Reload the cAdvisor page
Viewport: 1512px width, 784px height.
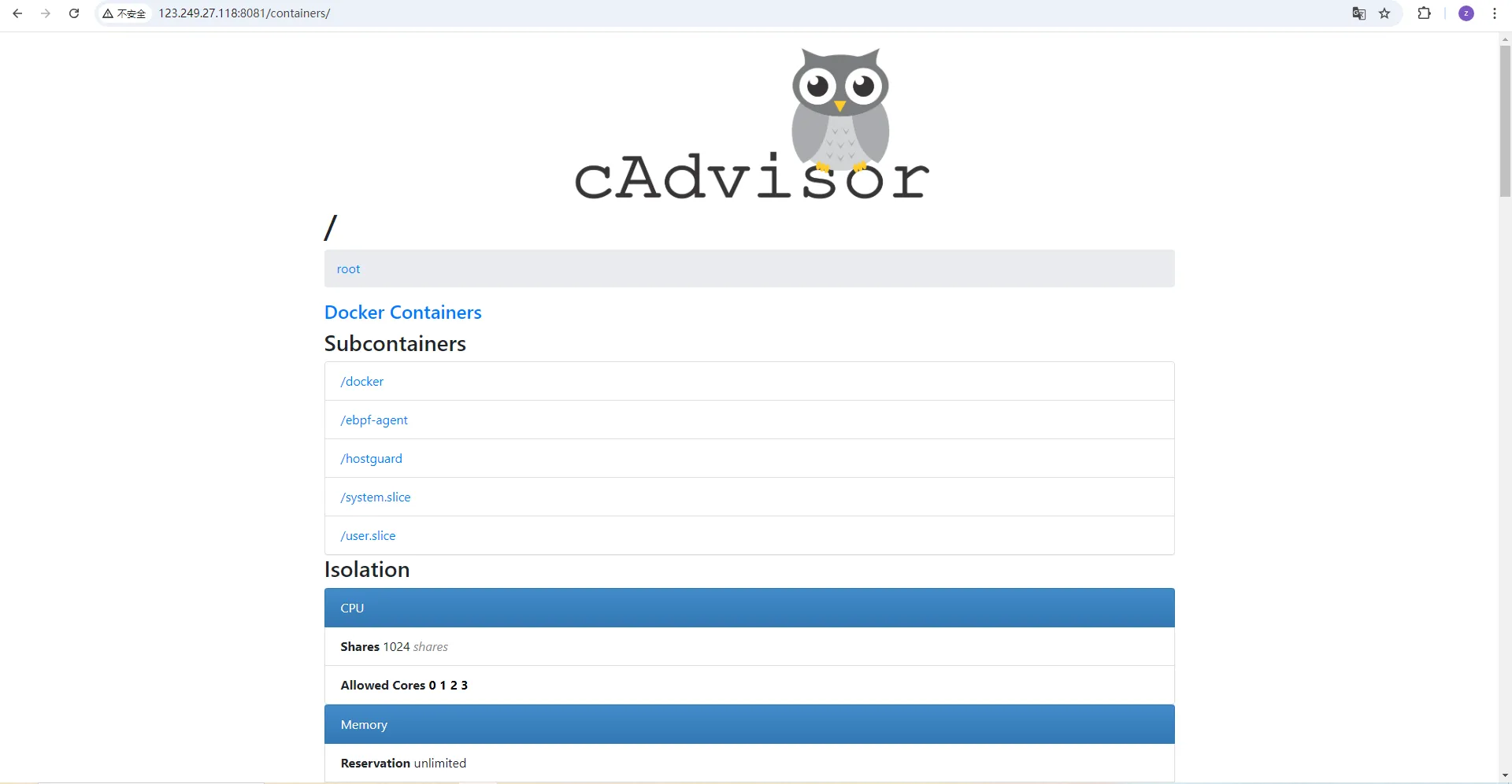tap(74, 13)
